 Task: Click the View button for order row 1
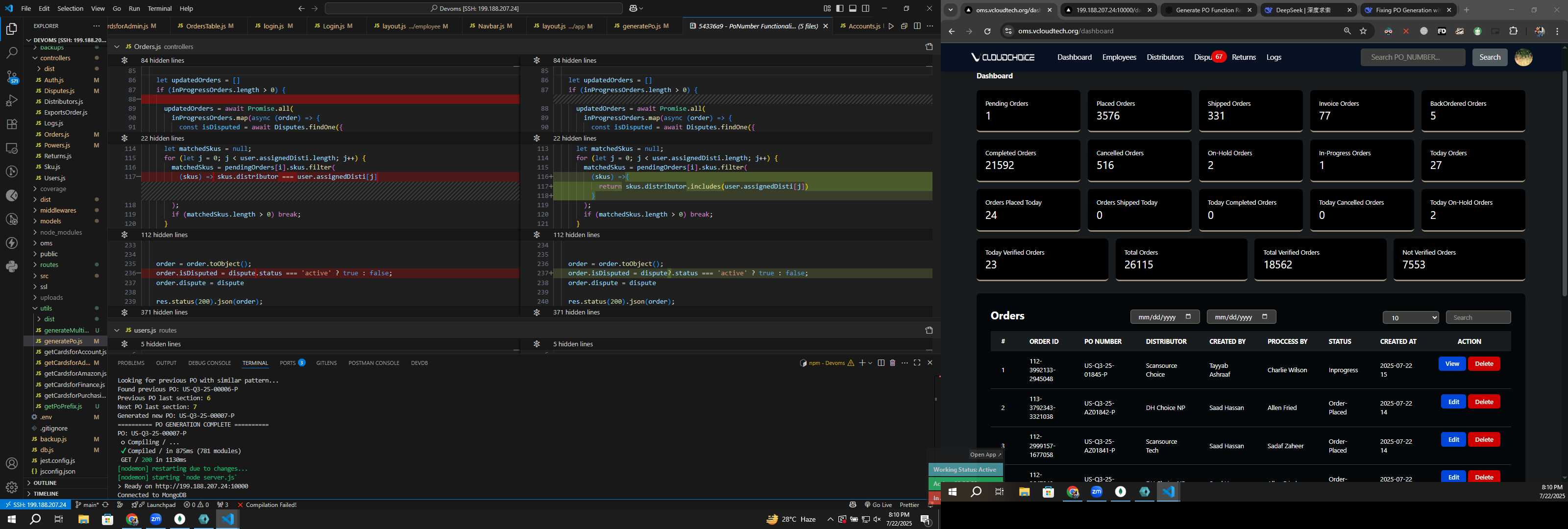[x=1452, y=364]
